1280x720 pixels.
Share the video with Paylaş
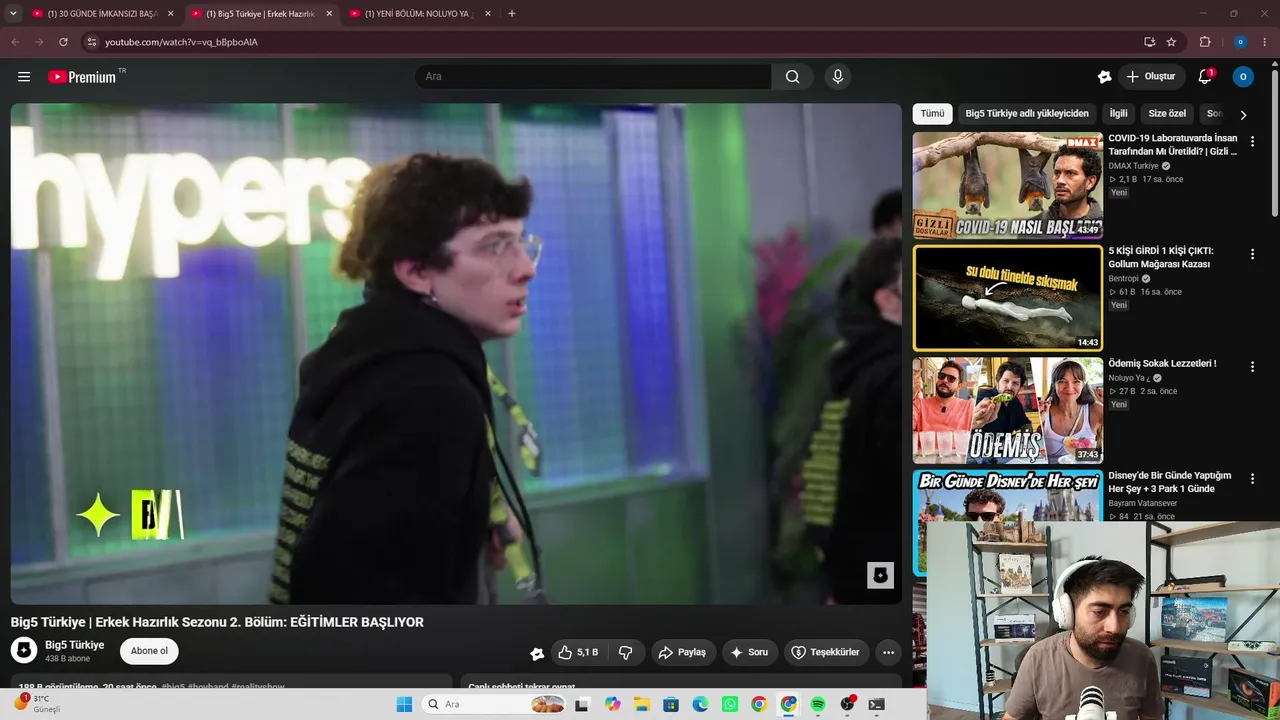coord(682,652)
